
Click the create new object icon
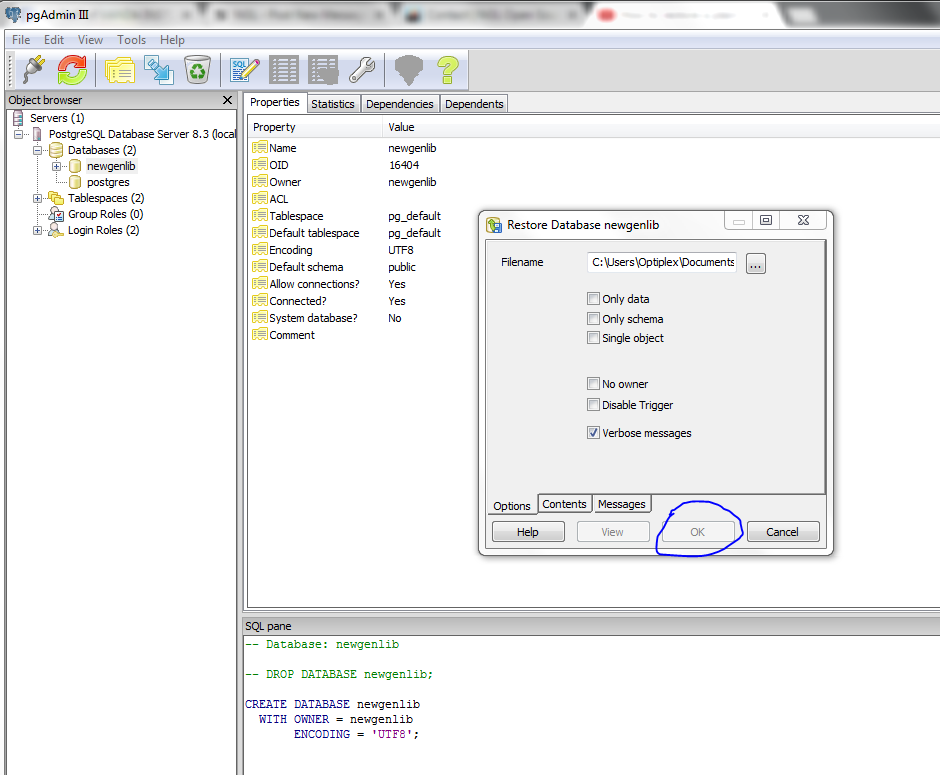point(159,69)
